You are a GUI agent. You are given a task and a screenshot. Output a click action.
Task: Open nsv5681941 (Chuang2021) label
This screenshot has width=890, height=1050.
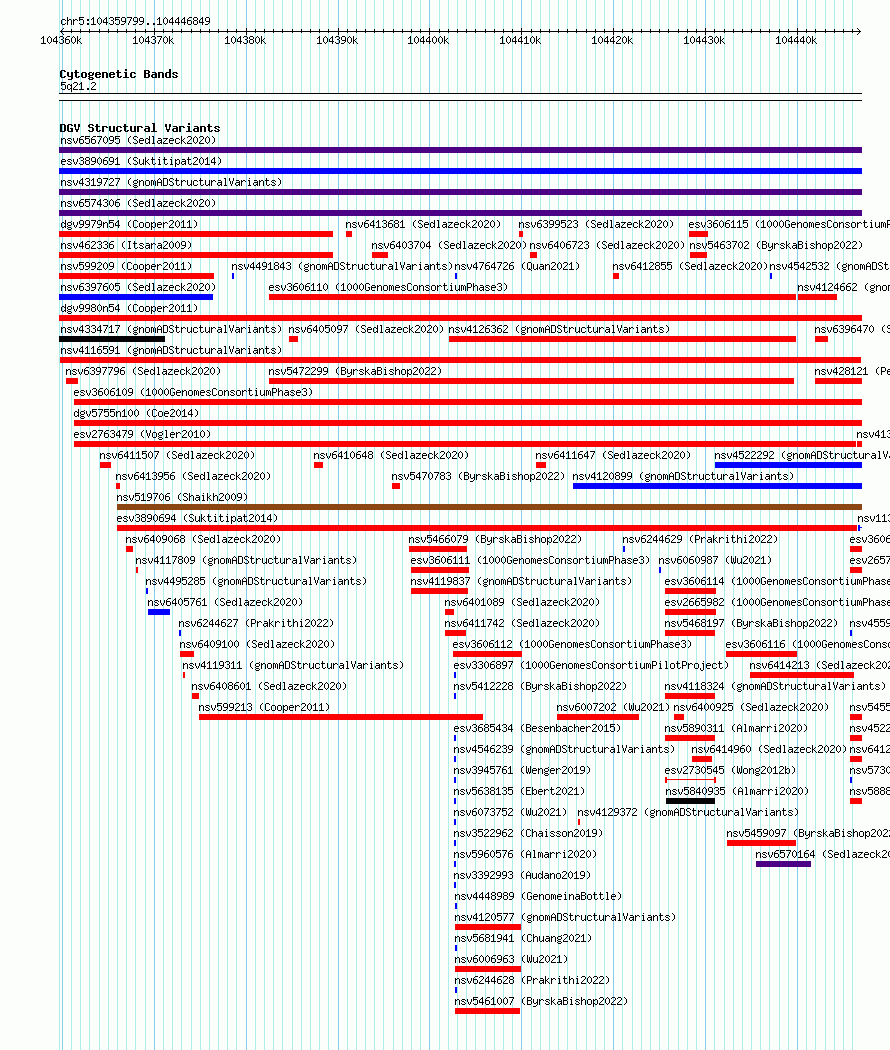pos(523,938)
